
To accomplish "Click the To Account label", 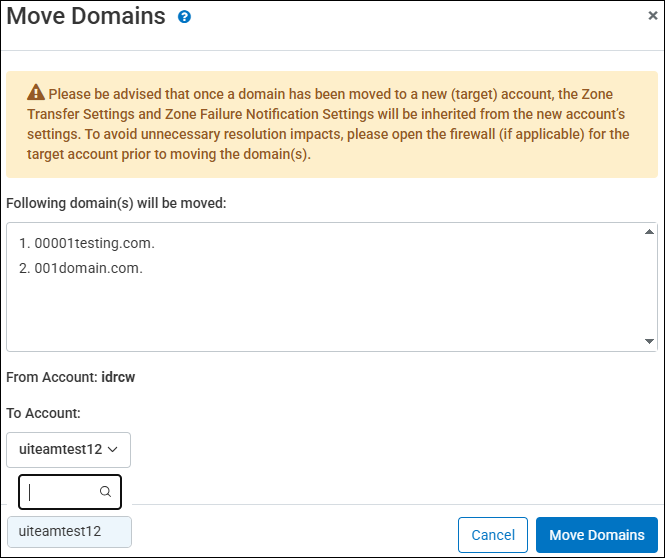I will [43, 413].
